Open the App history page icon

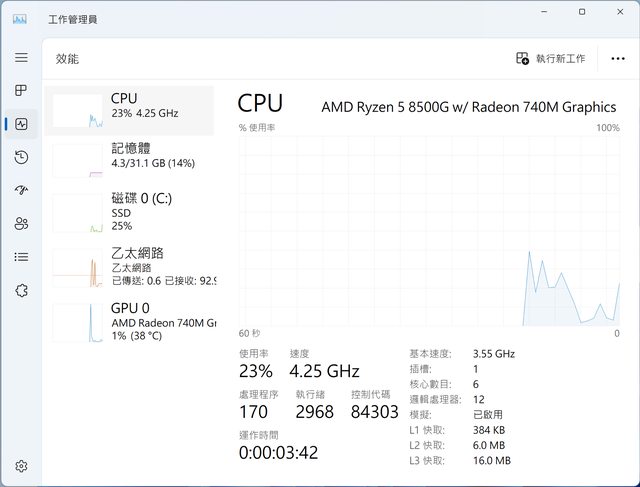[x=21, y=157]
